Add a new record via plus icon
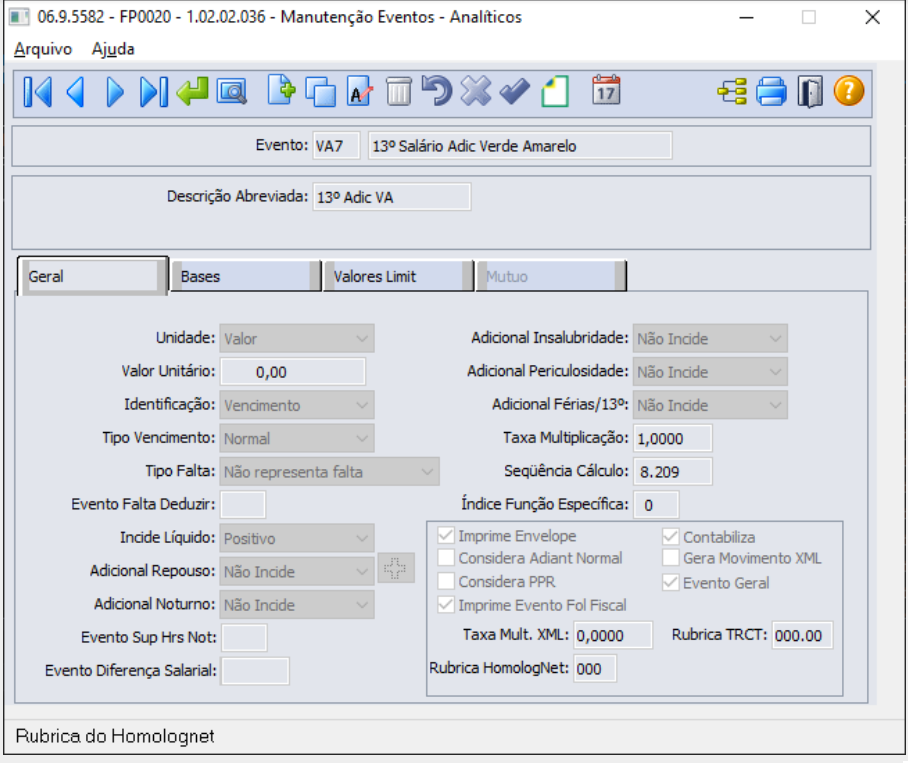Screen dimensions: 908x763 (x=281, y=90)
